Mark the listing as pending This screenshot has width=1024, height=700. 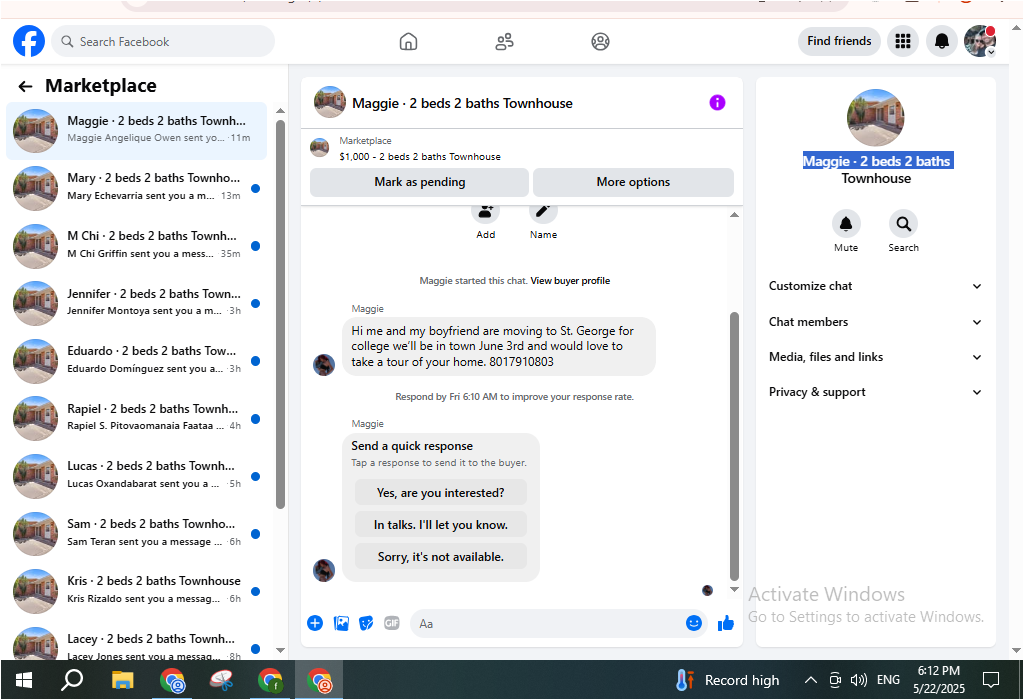tap(419, 182)
